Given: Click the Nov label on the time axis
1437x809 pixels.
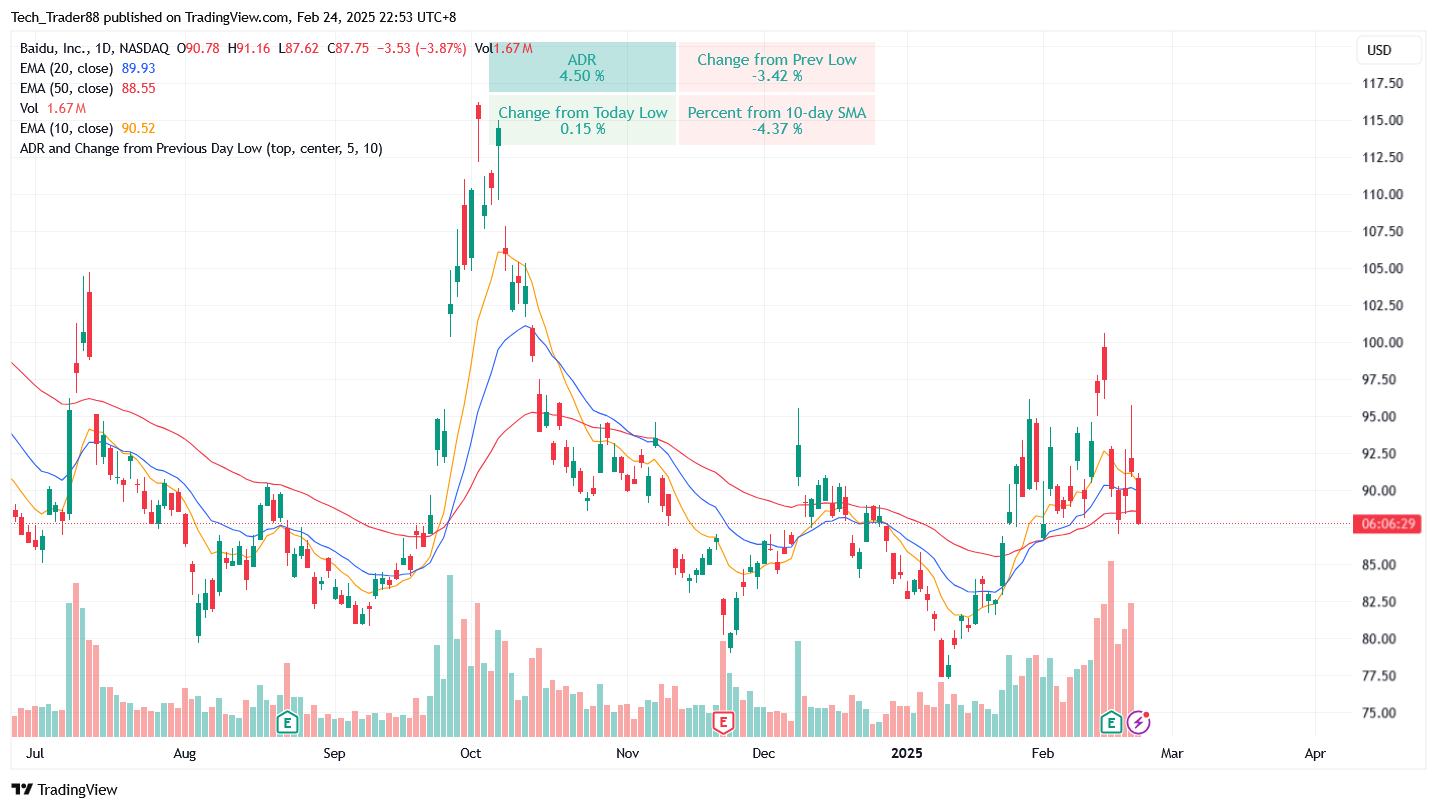Looking at the screenshot, I should [x=627, y=753].
